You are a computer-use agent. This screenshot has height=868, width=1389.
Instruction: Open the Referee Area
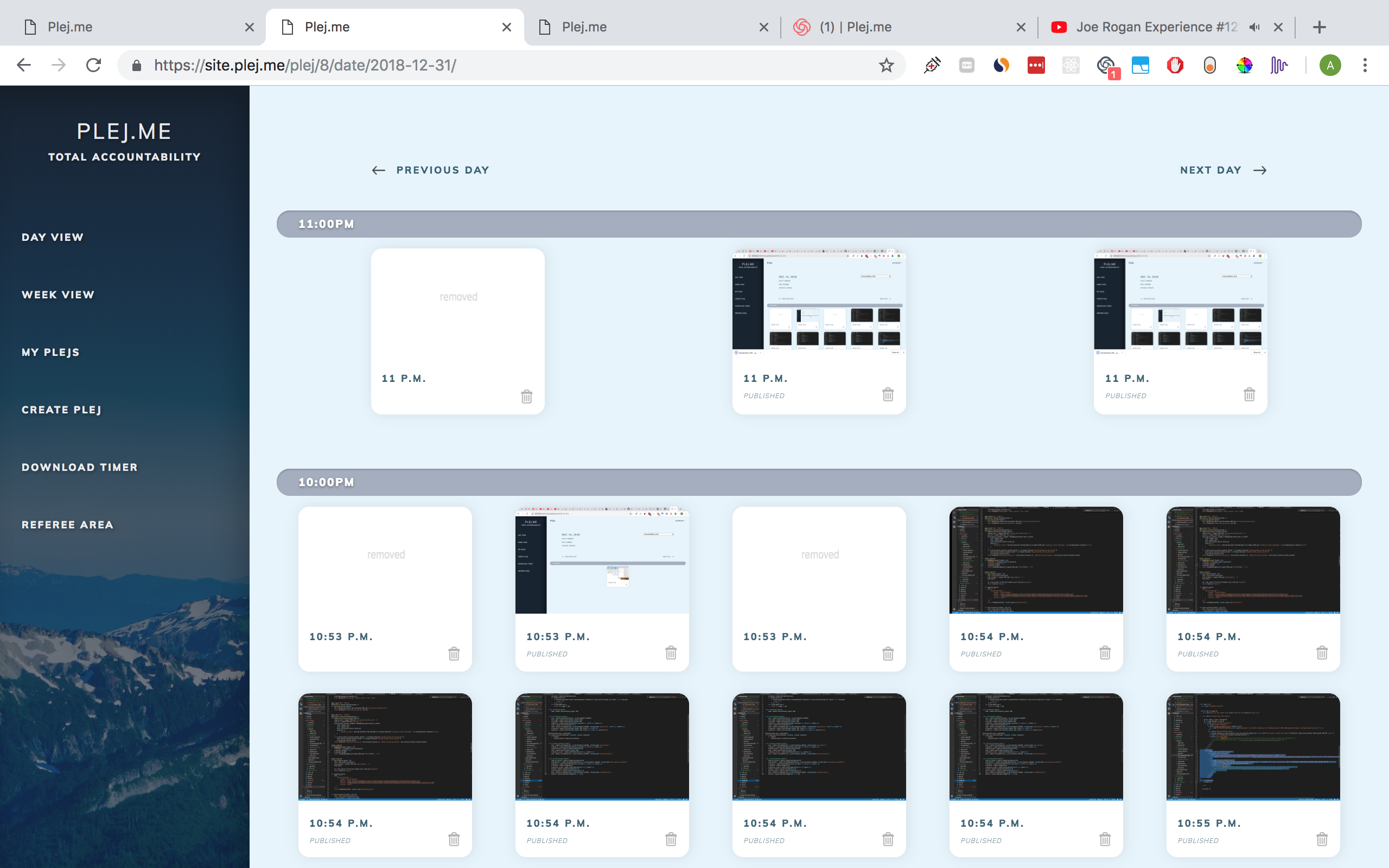tap(68, 525)
